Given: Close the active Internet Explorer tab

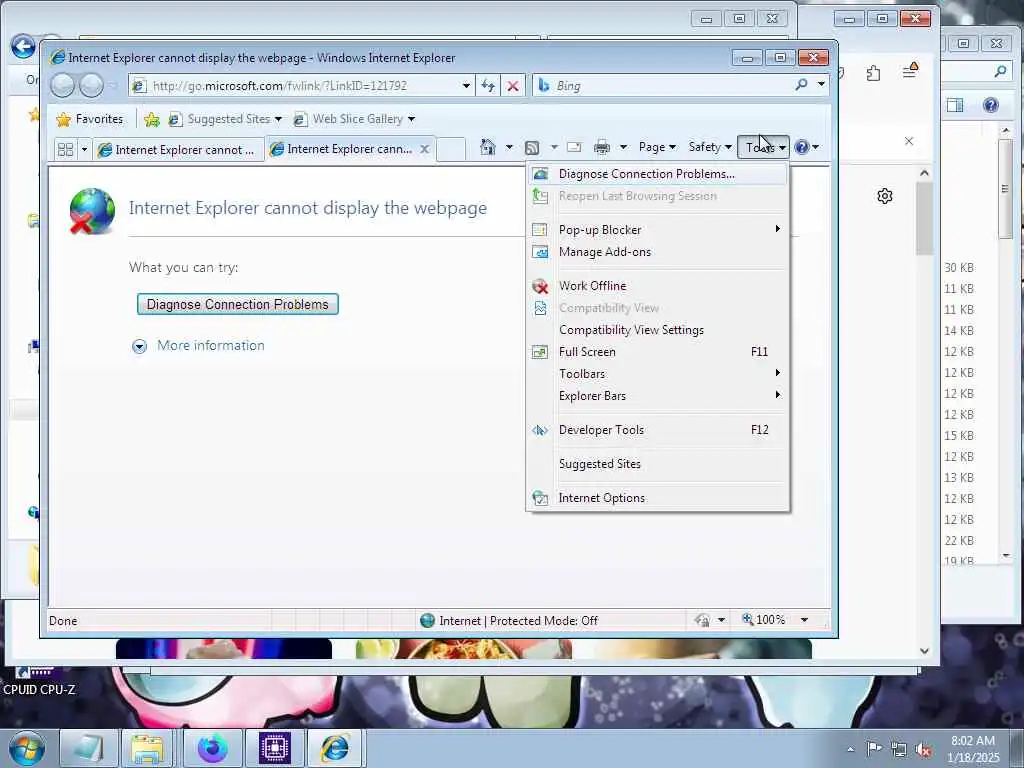Looking at the screenshot, I should click(424, 149).
